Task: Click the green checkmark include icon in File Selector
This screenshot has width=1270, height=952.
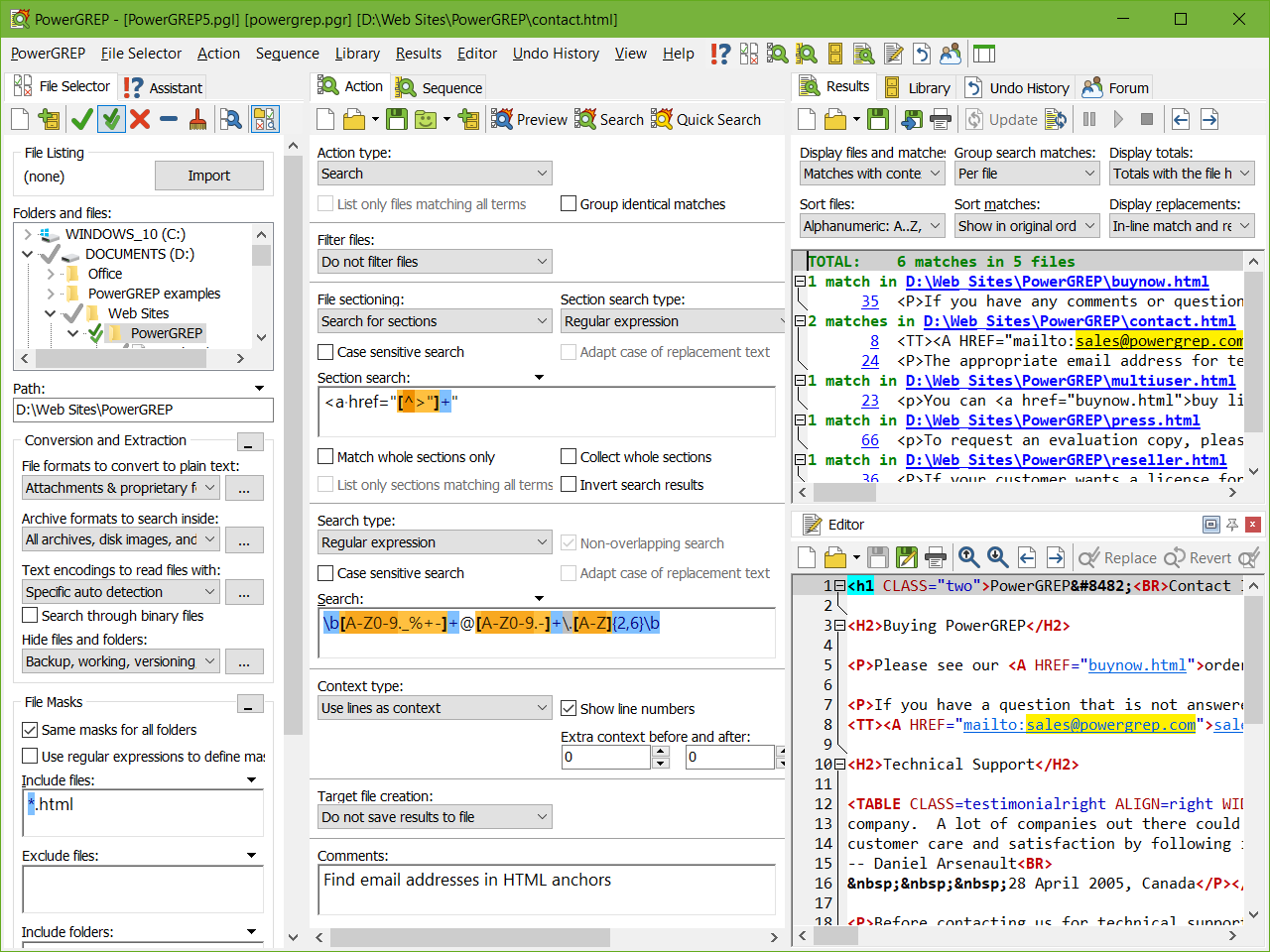Action: click(x=82, y=120)
